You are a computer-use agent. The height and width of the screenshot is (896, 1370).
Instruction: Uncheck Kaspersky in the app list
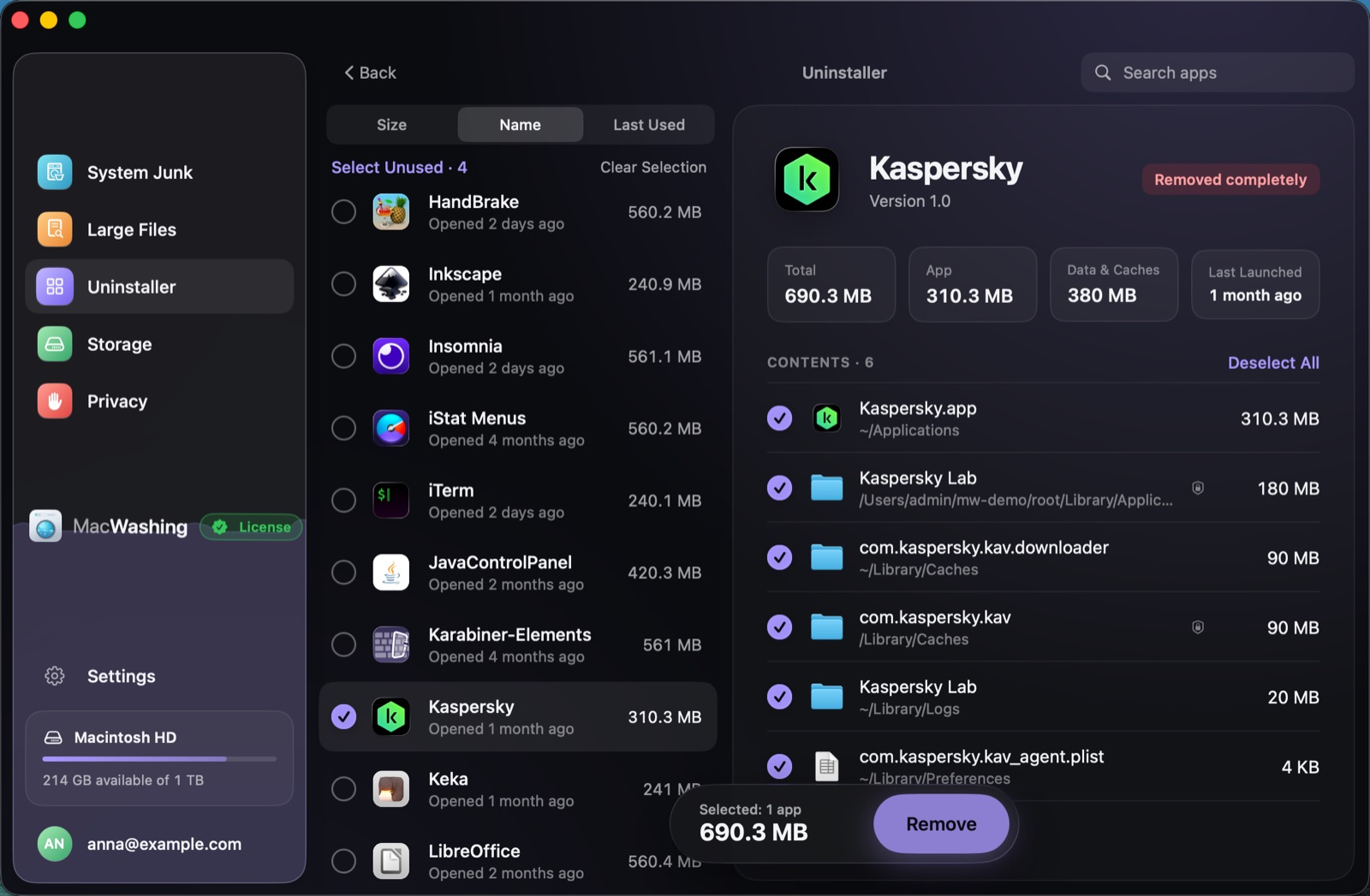[343, 716]
